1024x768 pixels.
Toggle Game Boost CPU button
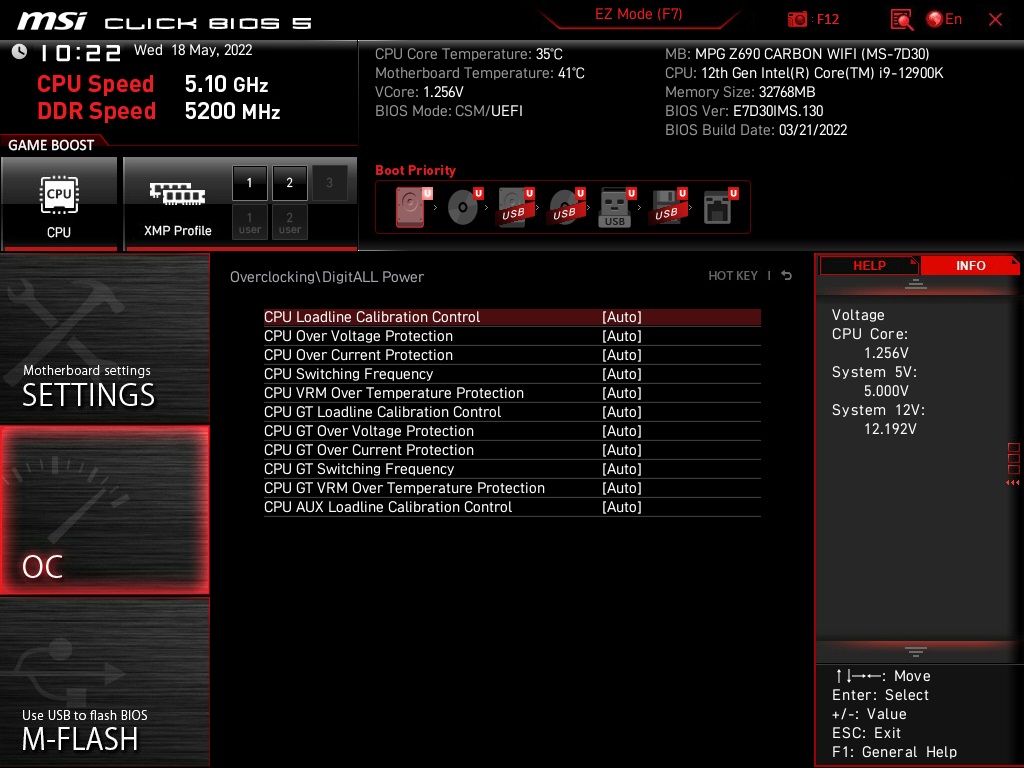[x=59, y=203]
